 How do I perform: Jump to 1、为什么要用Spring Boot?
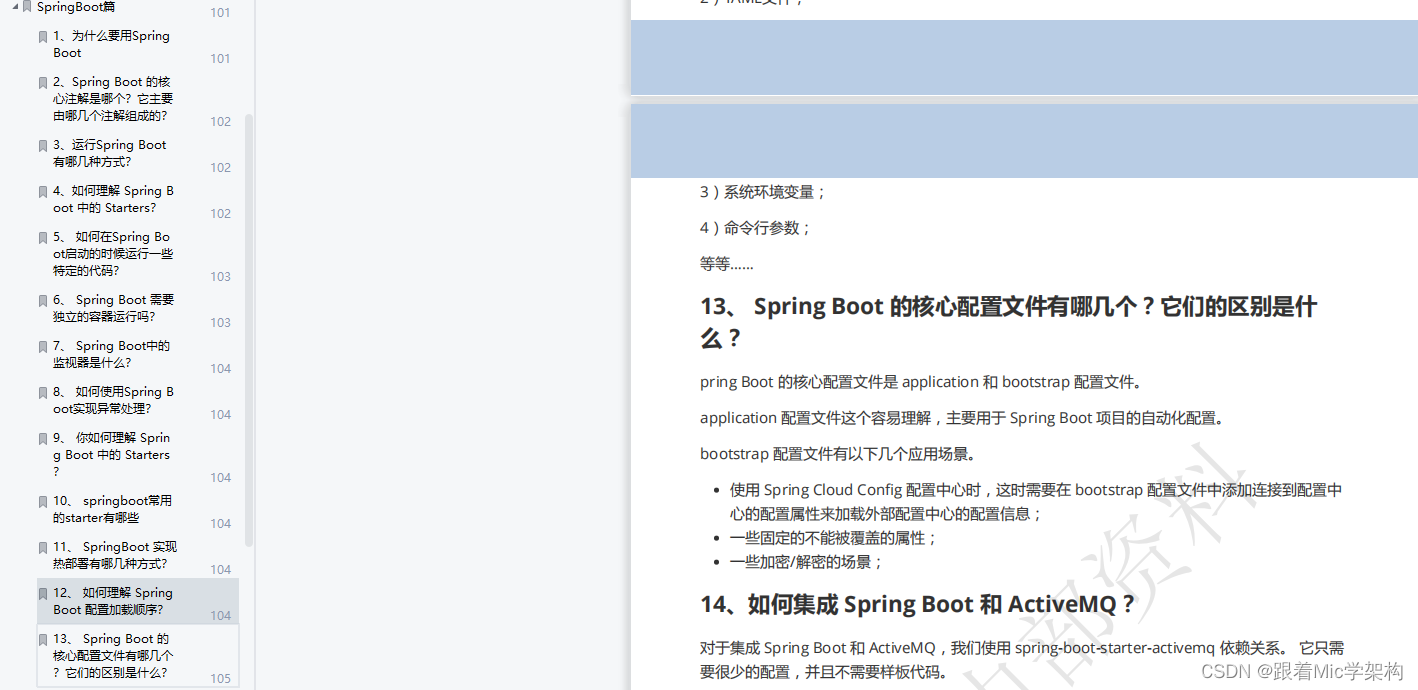coord(112,44)
